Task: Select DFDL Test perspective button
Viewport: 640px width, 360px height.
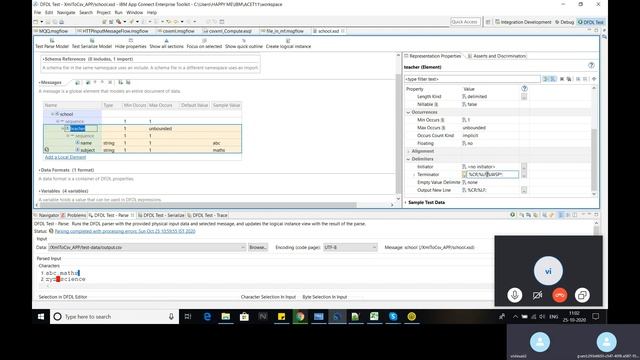Action: 591,22
